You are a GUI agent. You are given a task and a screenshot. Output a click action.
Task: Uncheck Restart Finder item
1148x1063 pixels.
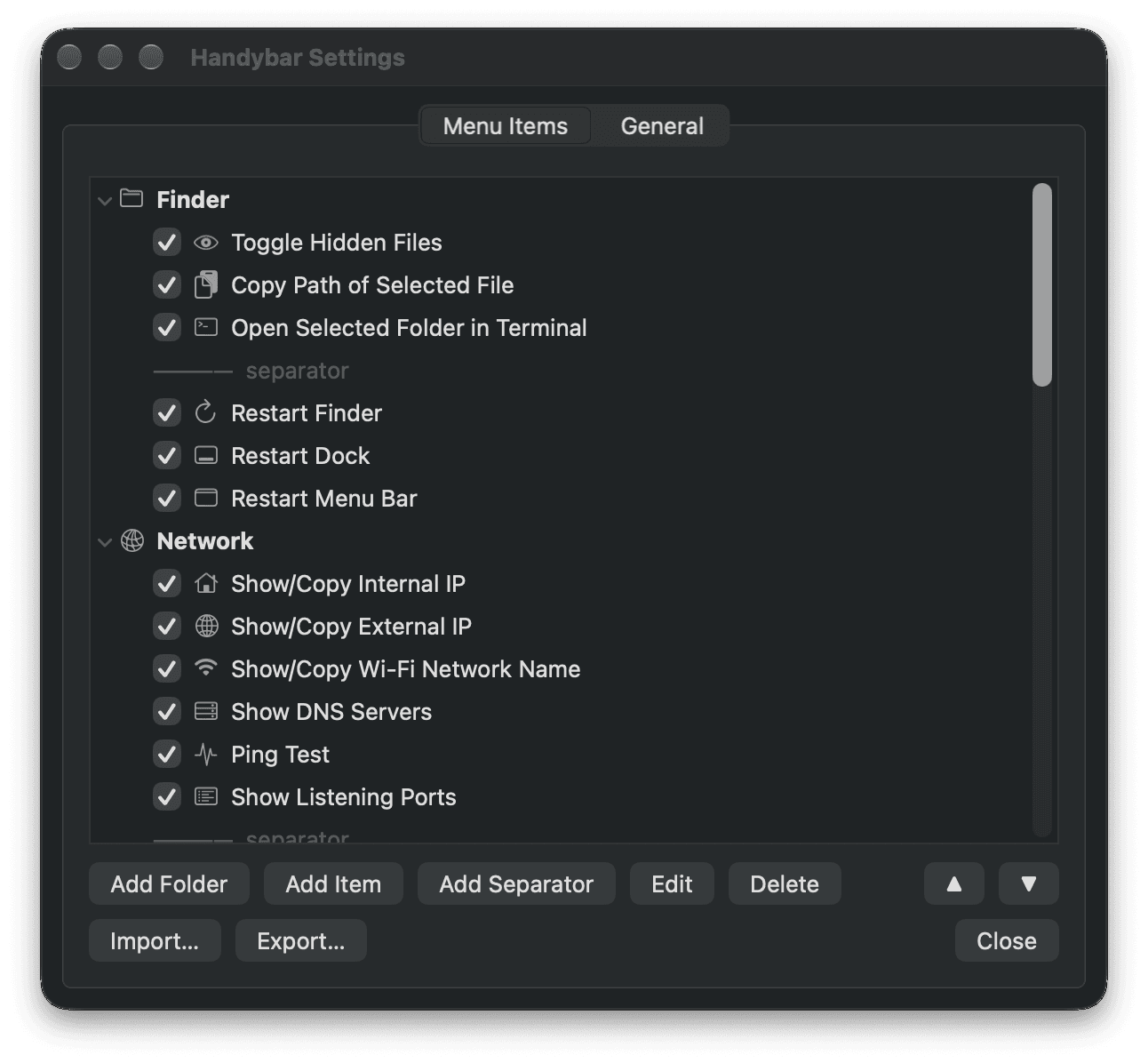(167, 412)
